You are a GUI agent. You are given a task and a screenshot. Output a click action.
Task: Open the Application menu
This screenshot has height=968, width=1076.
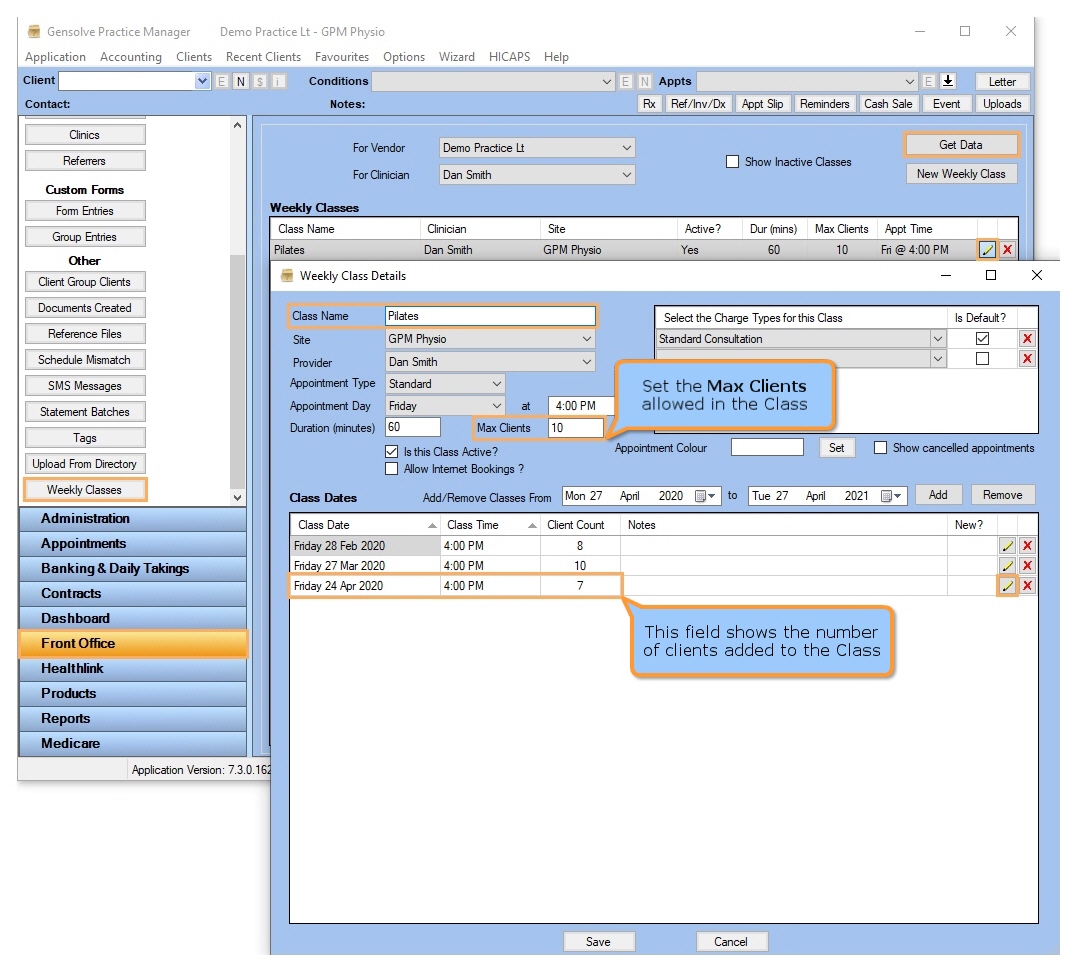point(56,57)
